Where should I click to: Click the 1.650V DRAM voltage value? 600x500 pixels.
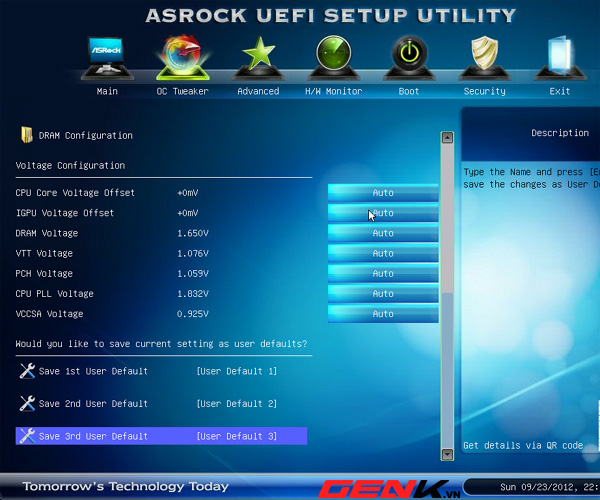click(x=193, y=233)
